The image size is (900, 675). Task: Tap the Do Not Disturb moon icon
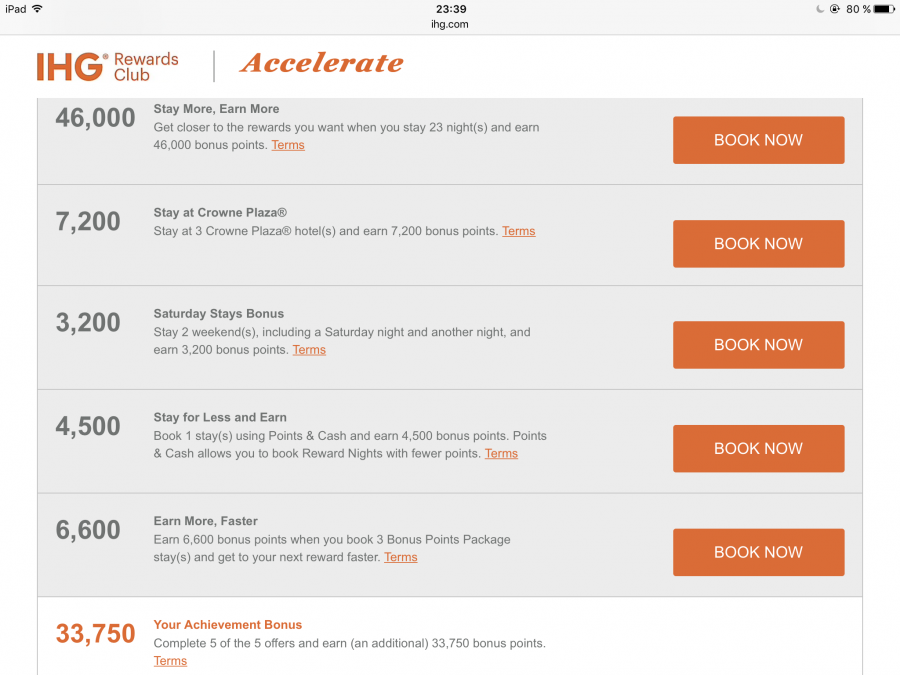click(x=820, y=9)
